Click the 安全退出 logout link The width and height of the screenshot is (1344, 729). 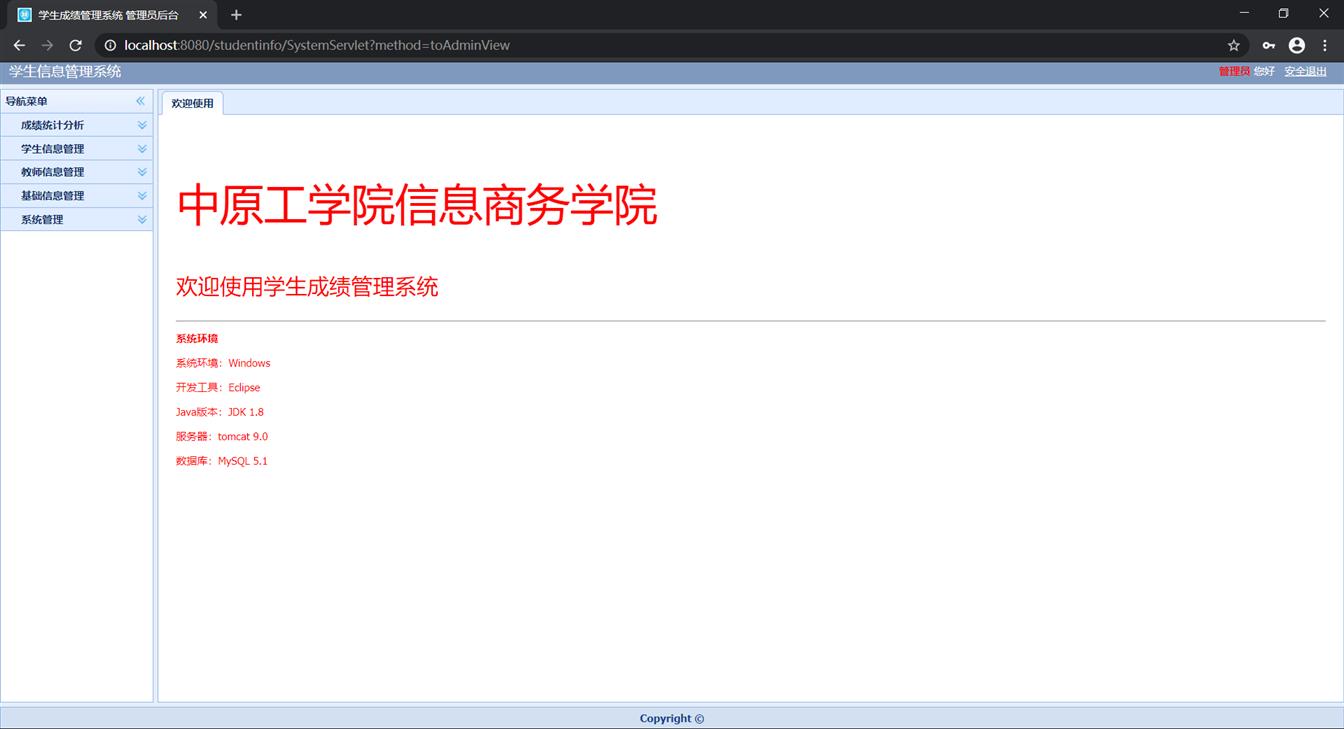pyautogui.click(x=1305, y=71)
